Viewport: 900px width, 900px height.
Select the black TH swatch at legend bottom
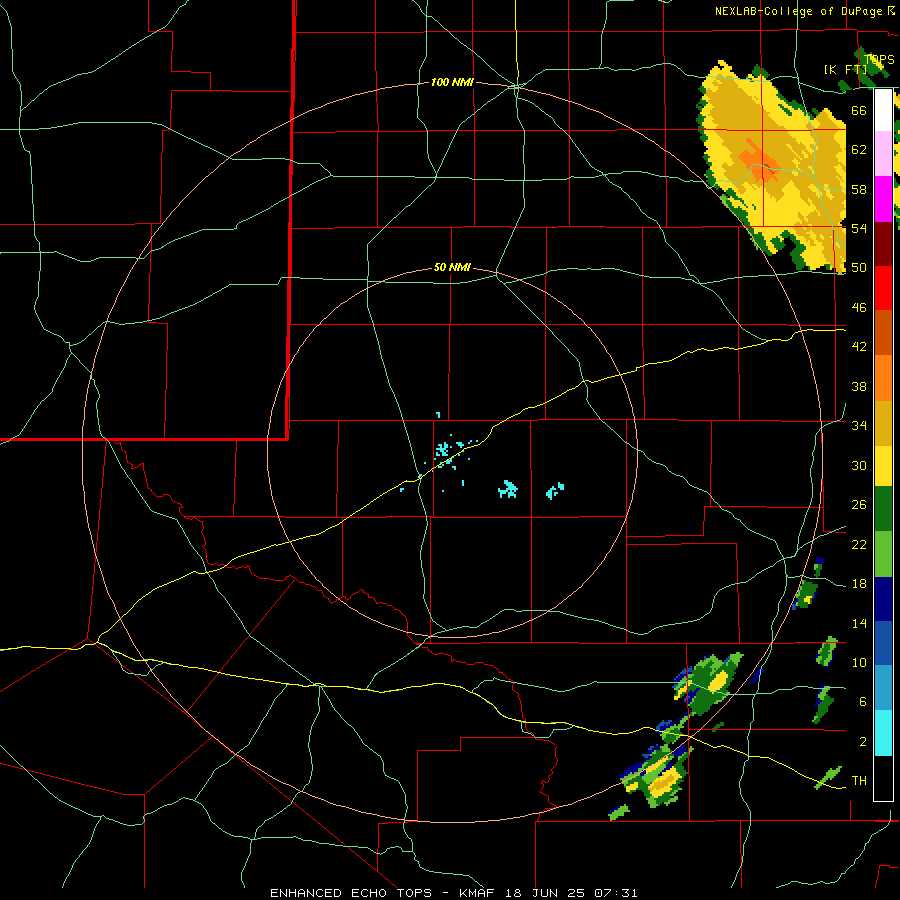[x=883, y=778]
